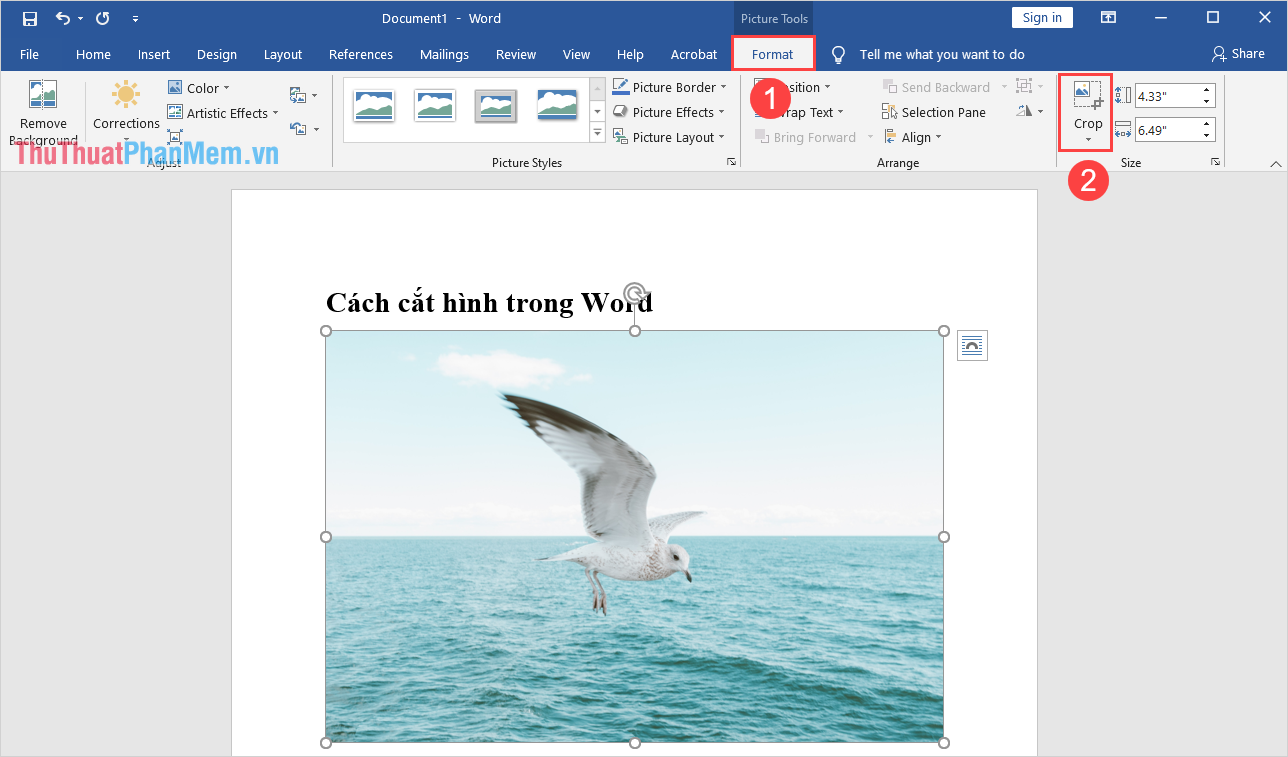Viewport: 1288px width, 757px height.
Task: Click Picture Styles gallery scroll-down arrow
Action: coord(598,110)
